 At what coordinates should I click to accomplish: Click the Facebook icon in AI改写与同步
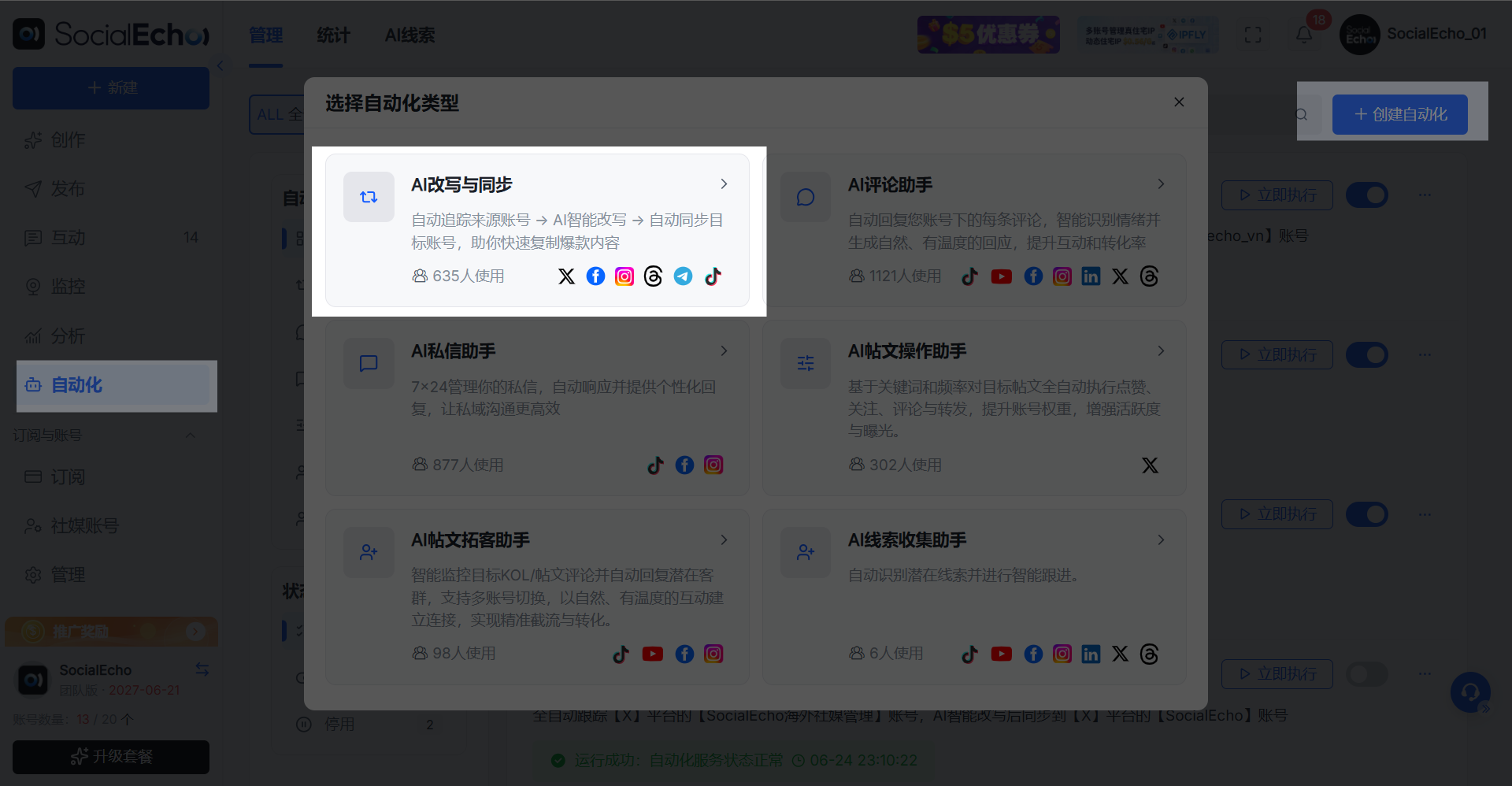596,276
